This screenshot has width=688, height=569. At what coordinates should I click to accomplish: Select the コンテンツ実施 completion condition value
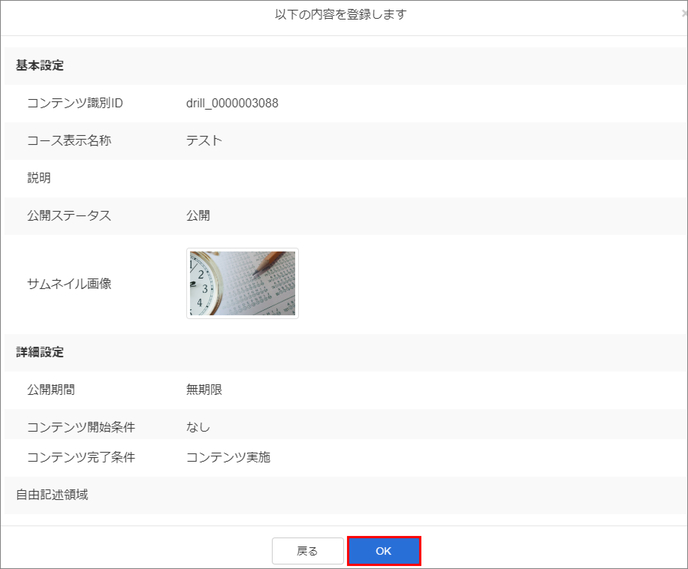(228, 457)
